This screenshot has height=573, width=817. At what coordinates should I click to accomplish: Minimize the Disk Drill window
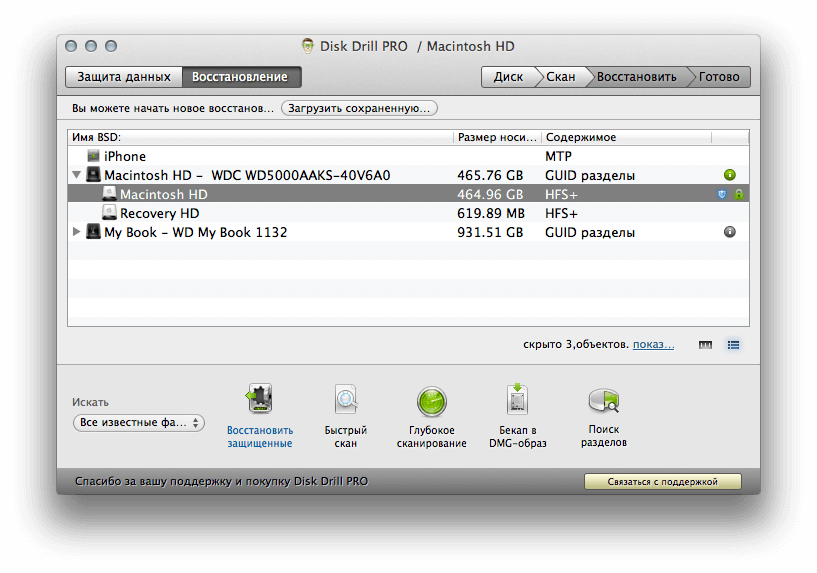coord(91,46)
